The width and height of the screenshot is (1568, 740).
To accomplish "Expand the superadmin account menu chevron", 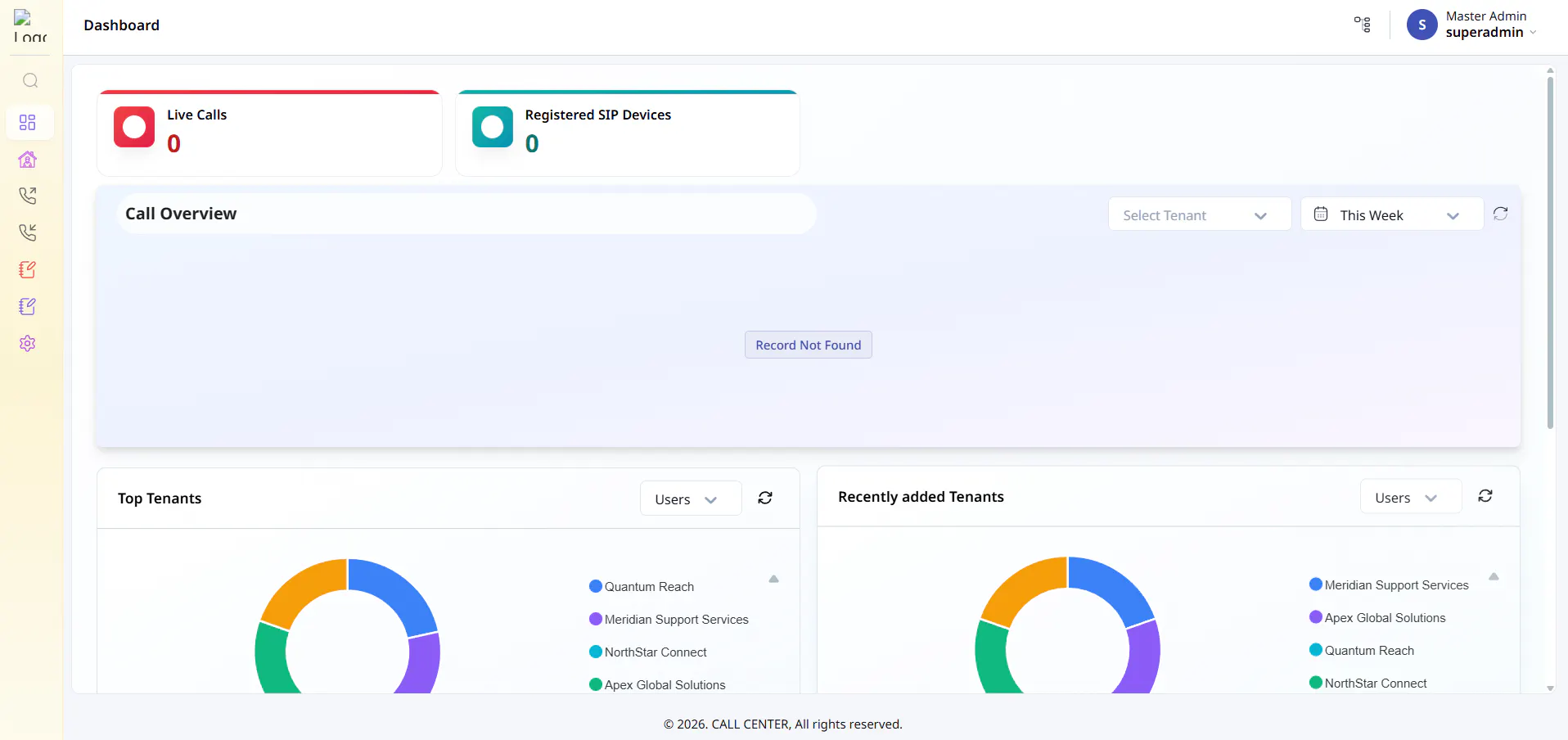I will pyautogui.click(x=1533, y=33).
